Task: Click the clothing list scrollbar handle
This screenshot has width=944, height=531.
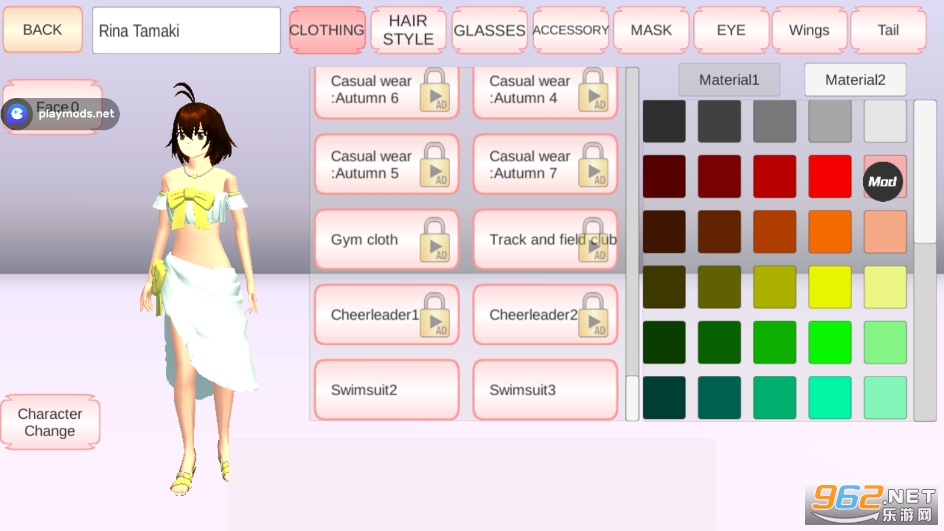Action: tap(632, 397)
